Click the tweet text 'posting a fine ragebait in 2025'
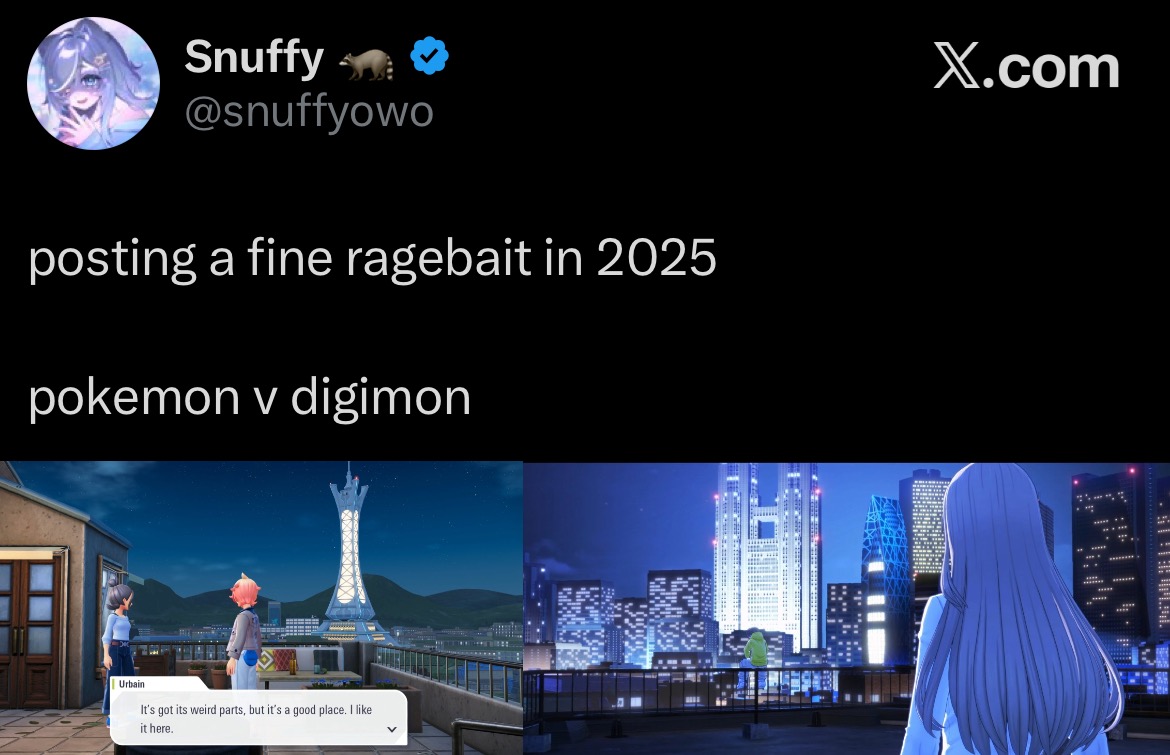The image size is (1170, 755). pos(372,259)
